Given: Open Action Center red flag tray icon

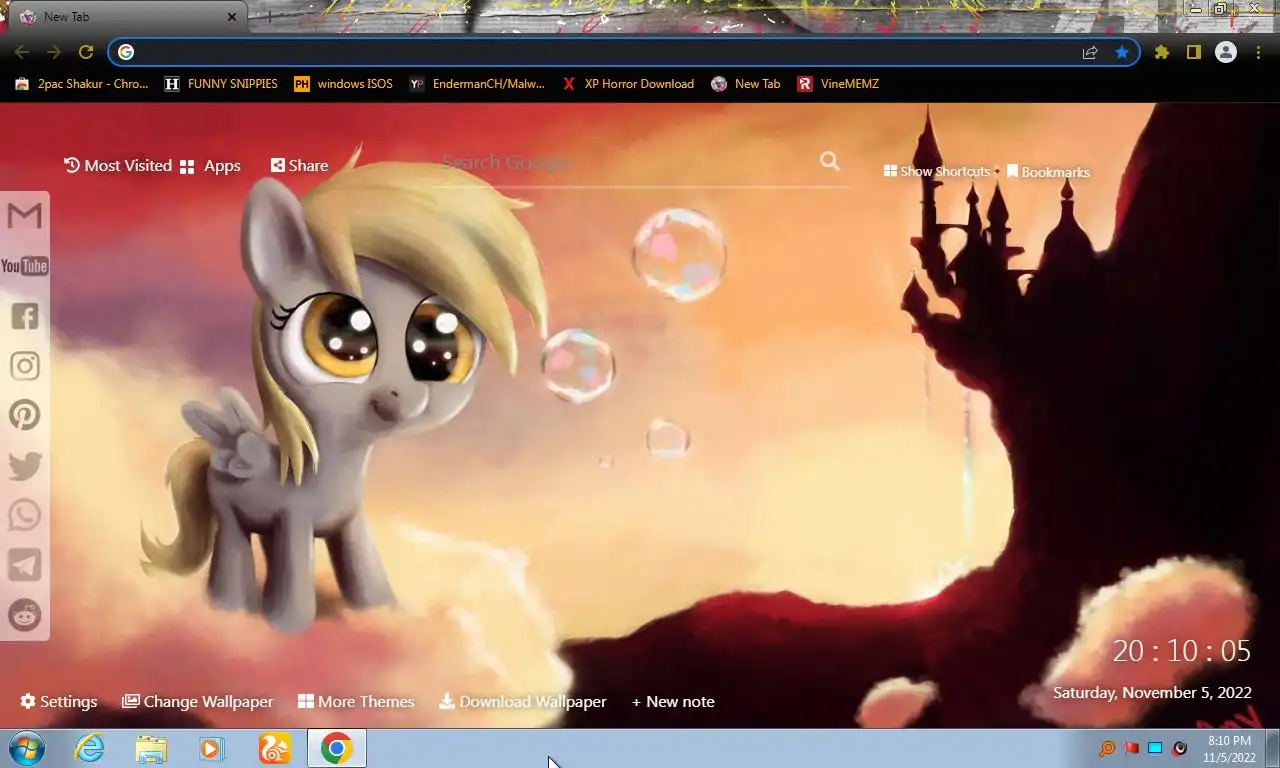Looking at the screenshot, I should (1132, 748).
